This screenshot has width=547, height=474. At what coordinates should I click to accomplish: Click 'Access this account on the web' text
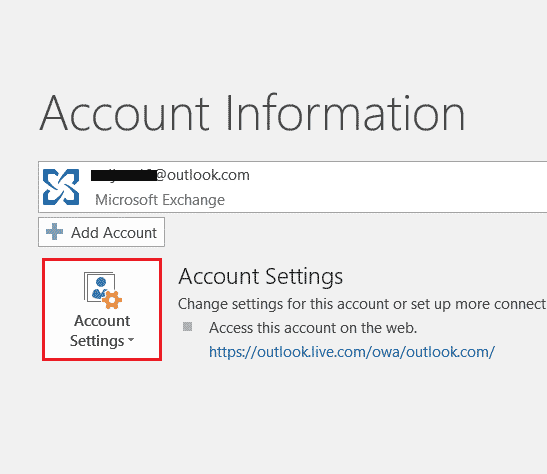tap(313, 328)
